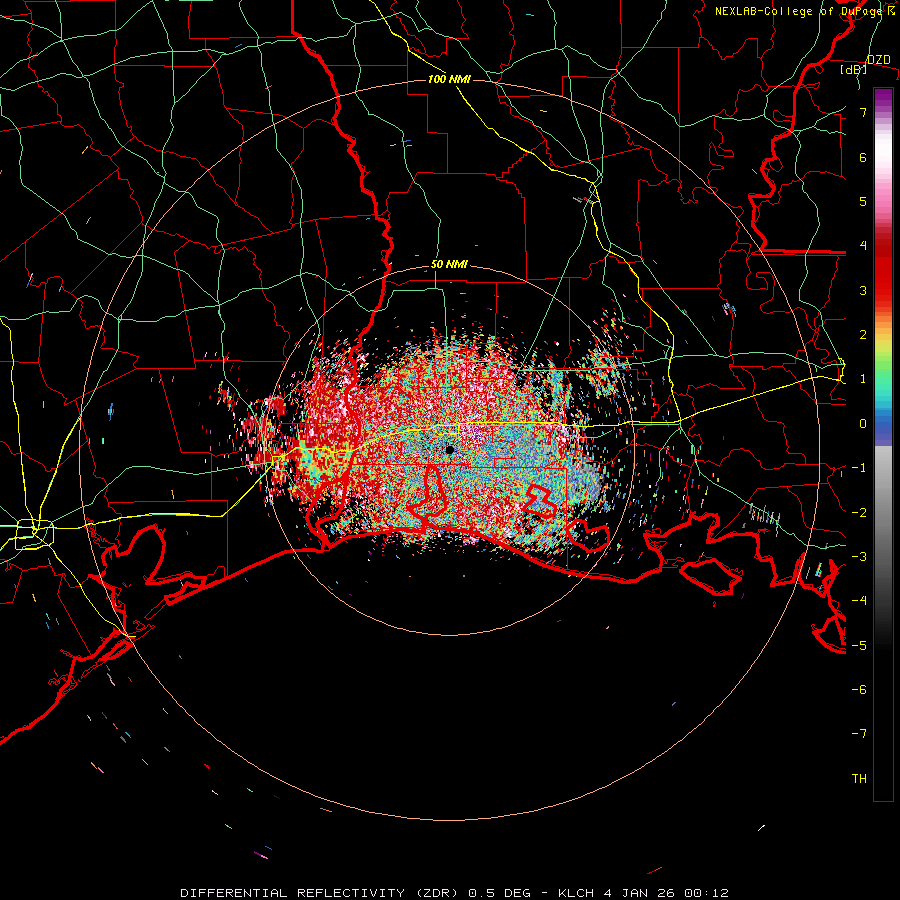Click the 1 value on color scale
The width and height of the screenshot is (900, 900).
[x=863, y=379]
